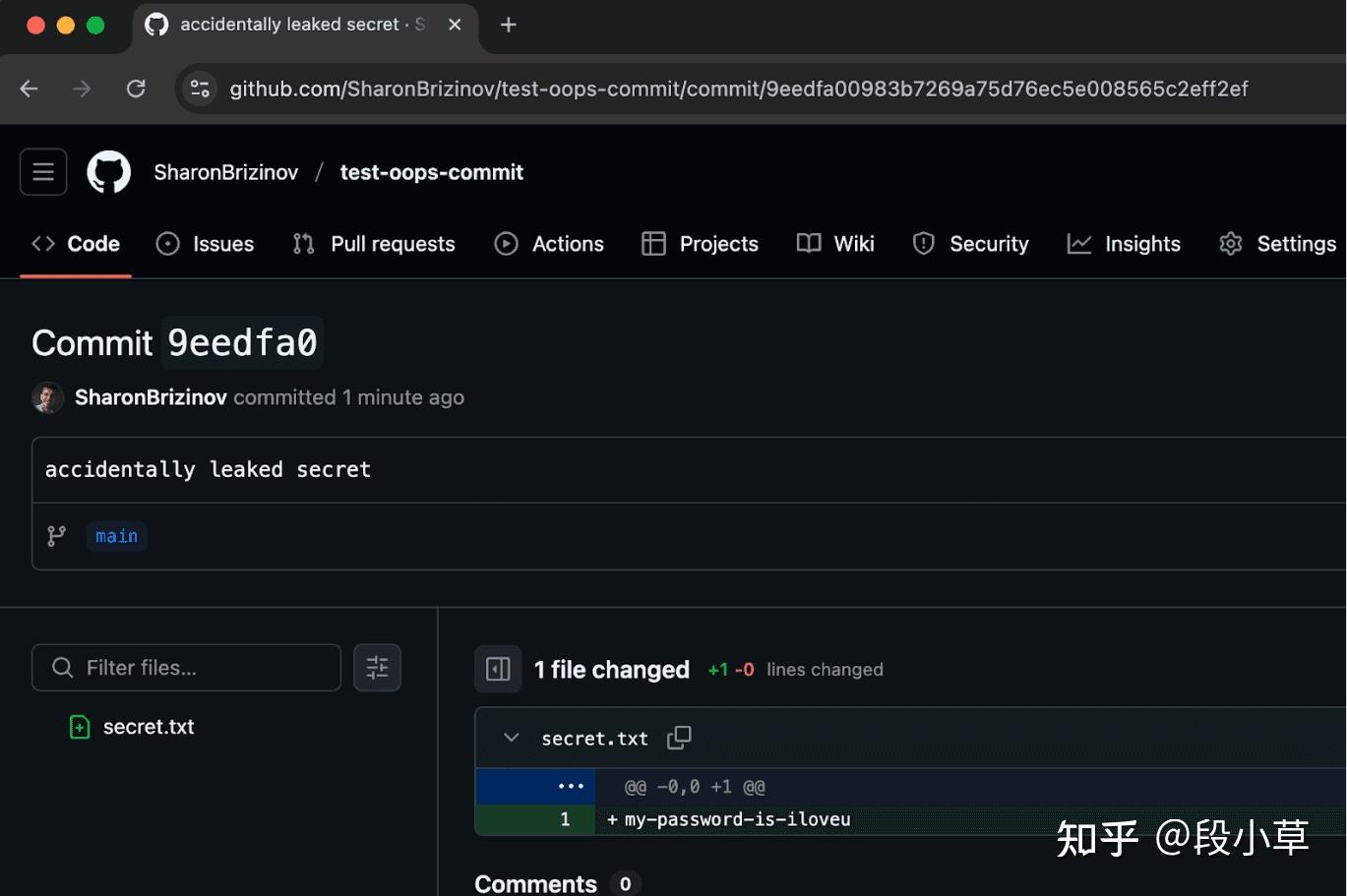Click diff line number 1
1347x896 pixels.
click(565, 819)
